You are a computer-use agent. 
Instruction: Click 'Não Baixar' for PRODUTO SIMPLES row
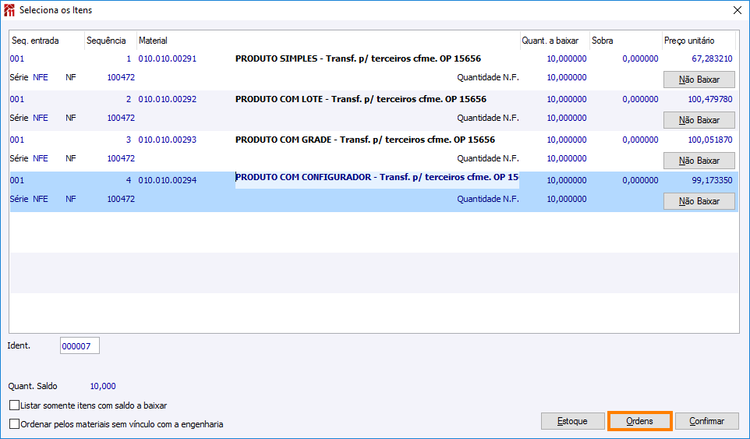699,79
